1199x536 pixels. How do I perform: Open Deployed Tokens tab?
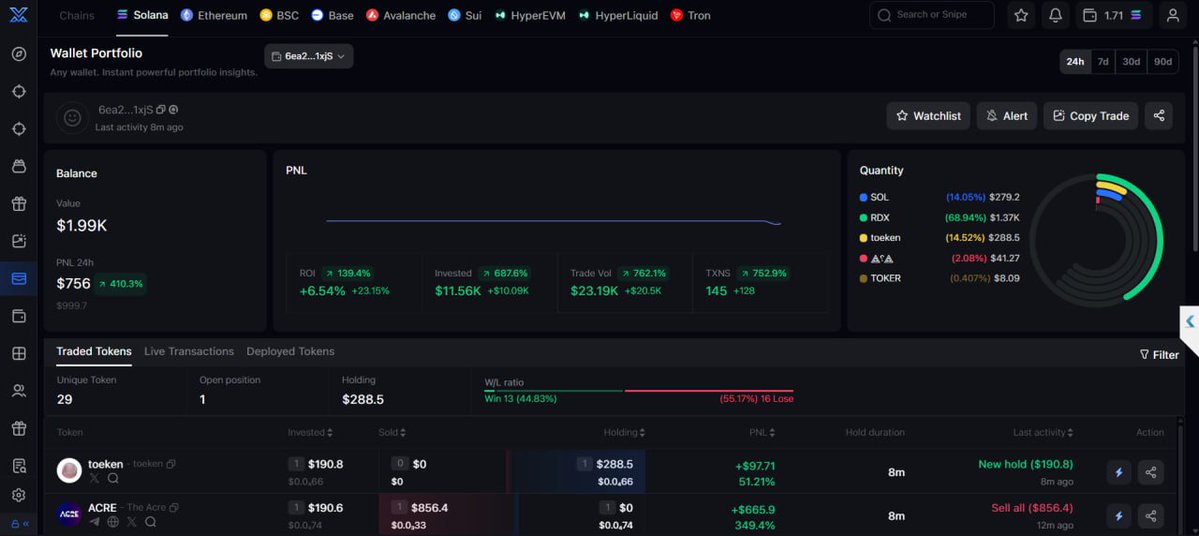(291, 352)
